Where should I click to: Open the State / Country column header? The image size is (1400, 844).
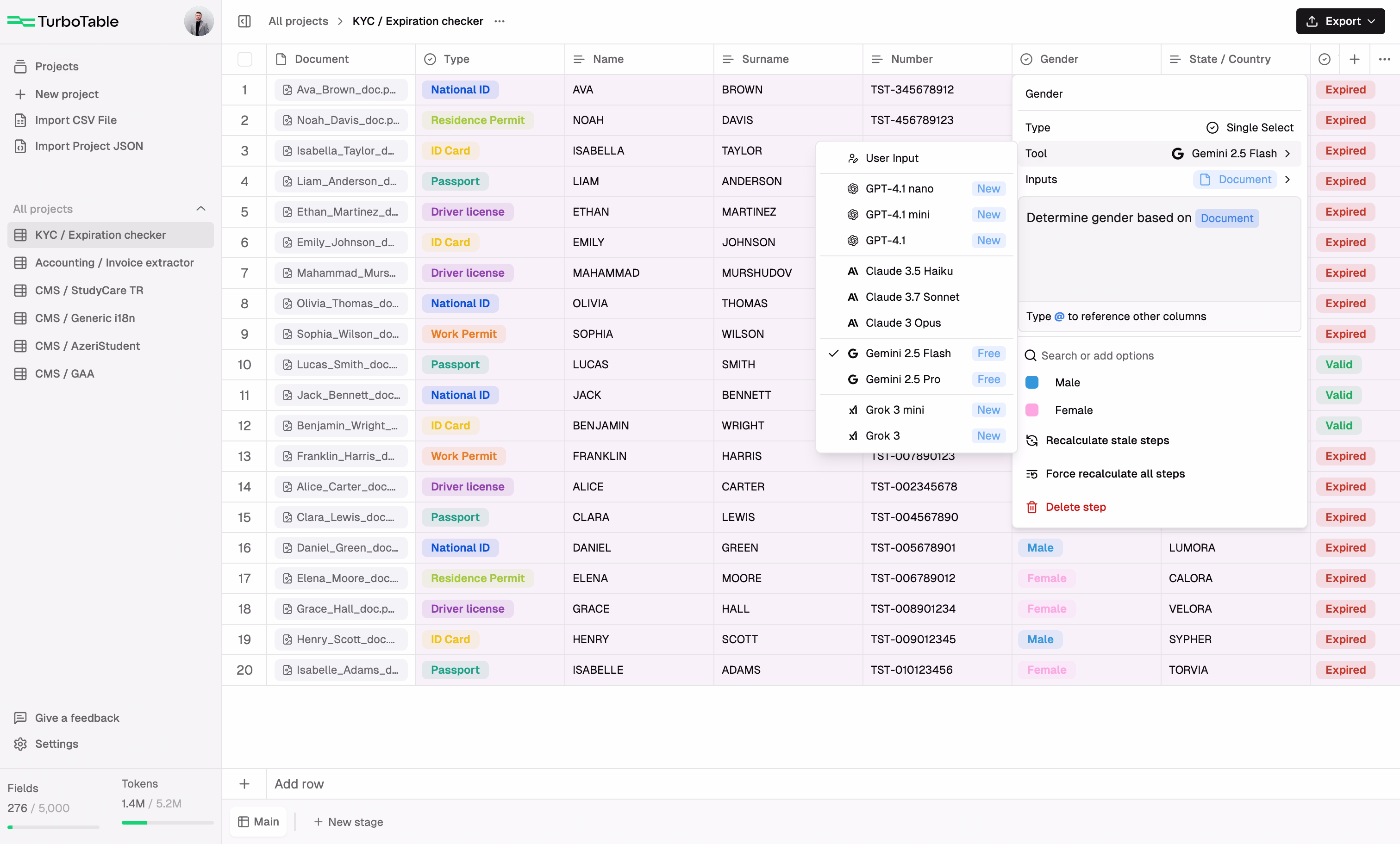pyautogui.click(x=1235, y=59)
